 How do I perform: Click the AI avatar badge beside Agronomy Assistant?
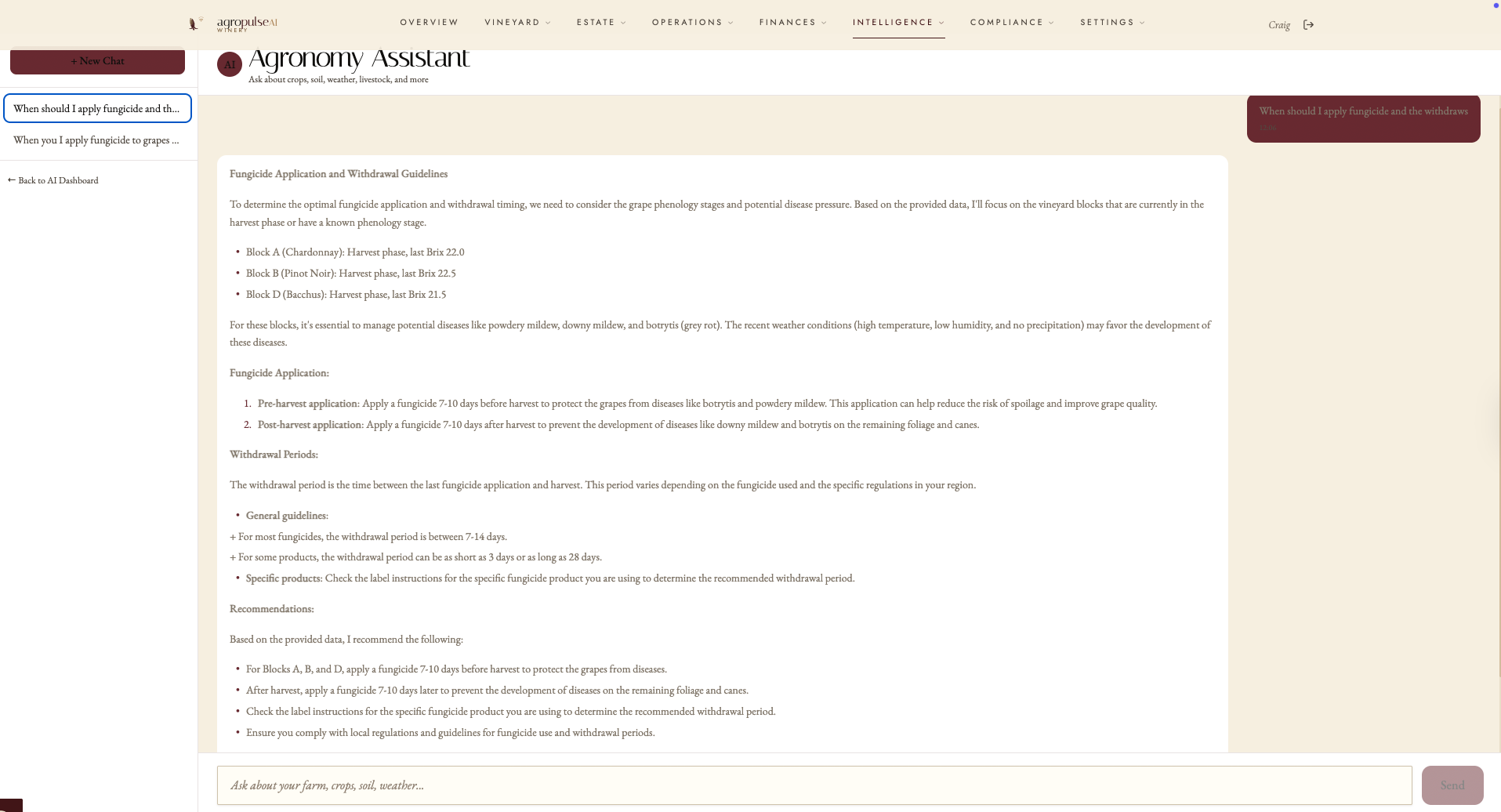(x=230, y=65)
